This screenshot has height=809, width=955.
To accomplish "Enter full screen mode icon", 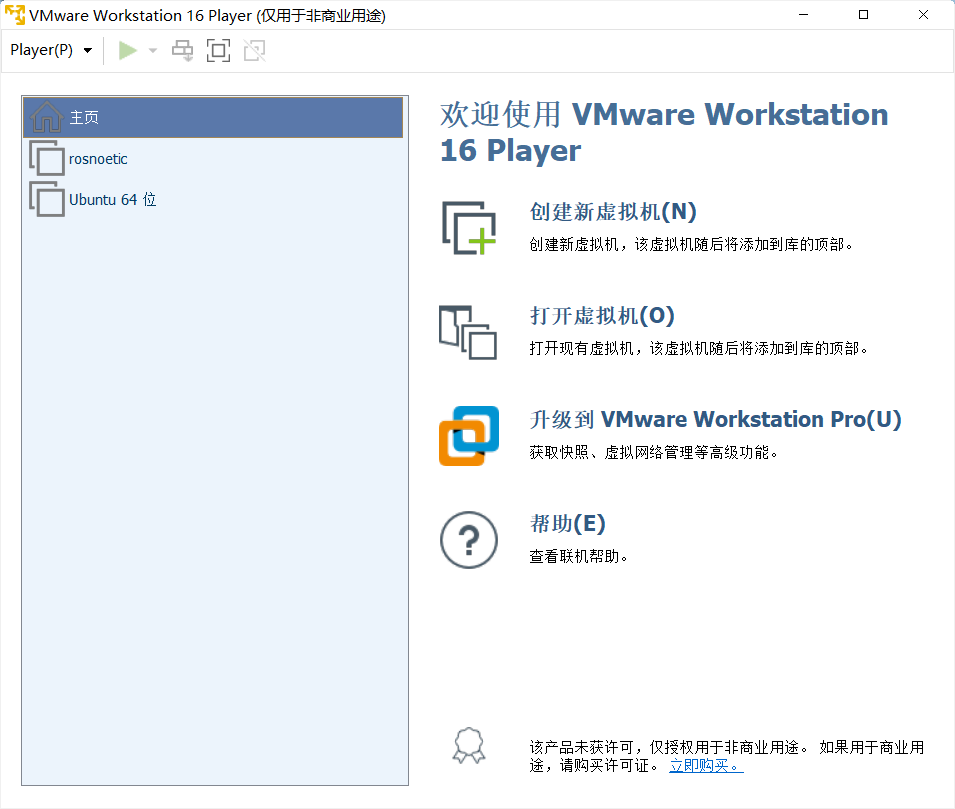I will (218, 51).
